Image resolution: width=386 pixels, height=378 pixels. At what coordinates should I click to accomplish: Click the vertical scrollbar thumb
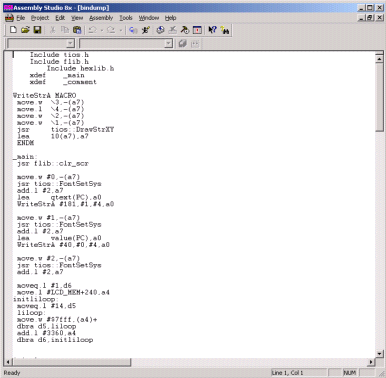[x=379, y=97]
